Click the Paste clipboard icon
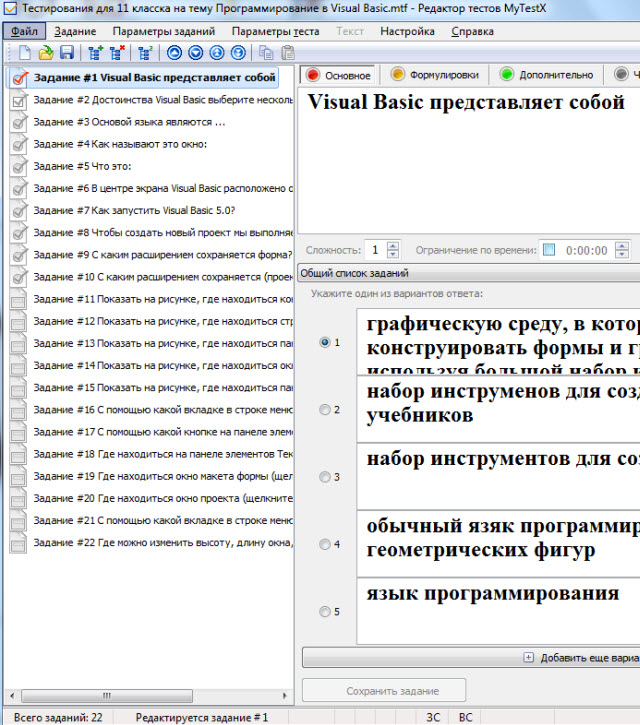Viewport: 640px width, 725px height. pos(288,53)
